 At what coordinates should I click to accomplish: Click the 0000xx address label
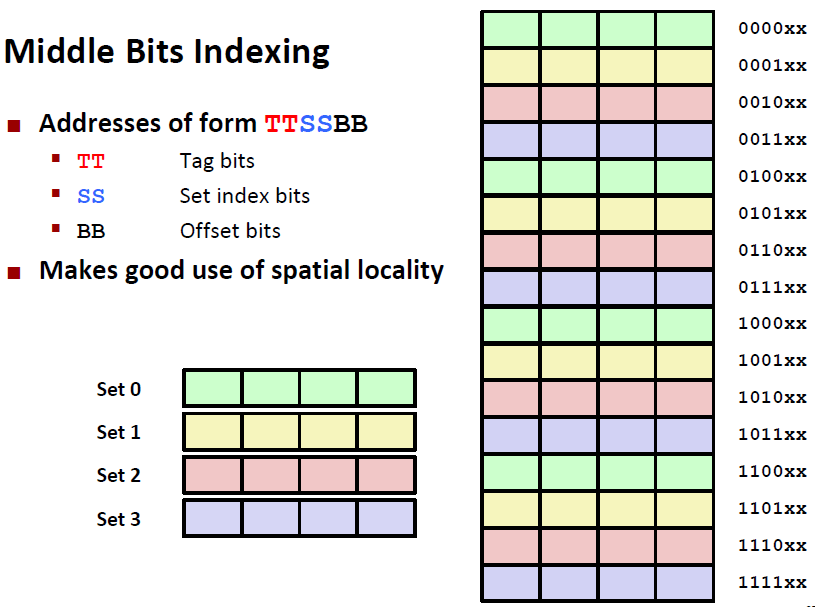(x=772, y=29)
